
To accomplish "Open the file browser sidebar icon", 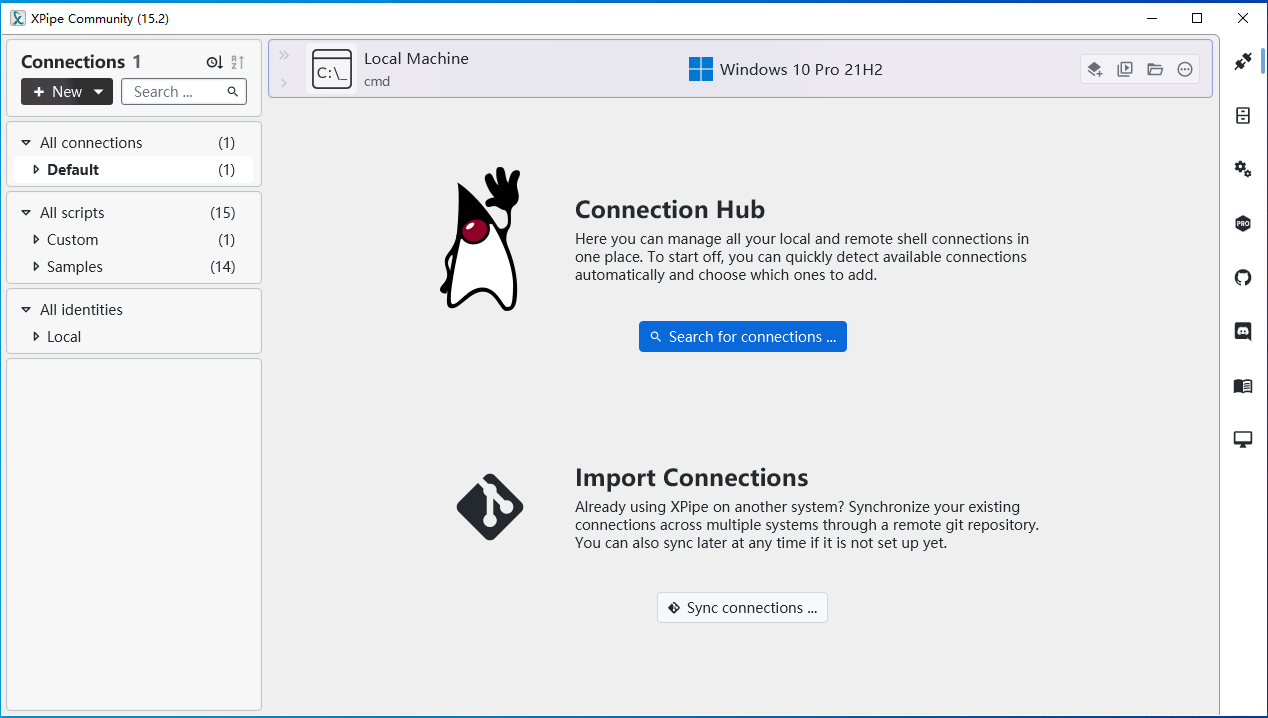I will (1243, 116).
